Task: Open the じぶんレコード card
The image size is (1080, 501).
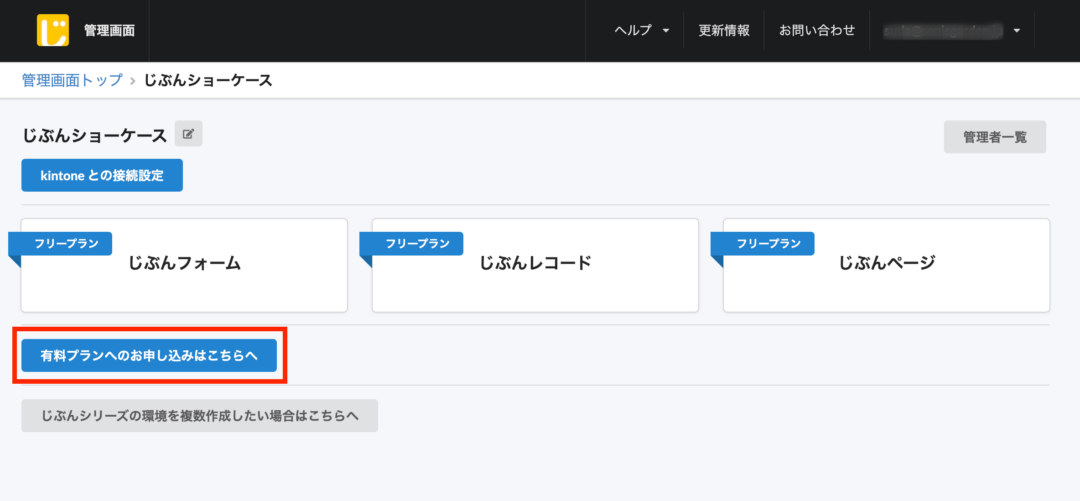Action: click(535, 265)
